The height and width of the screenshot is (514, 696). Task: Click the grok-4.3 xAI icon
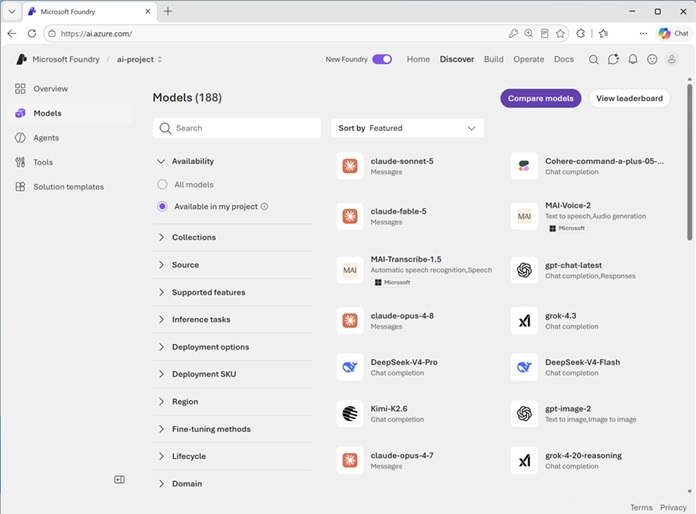(x=524, y=320)
